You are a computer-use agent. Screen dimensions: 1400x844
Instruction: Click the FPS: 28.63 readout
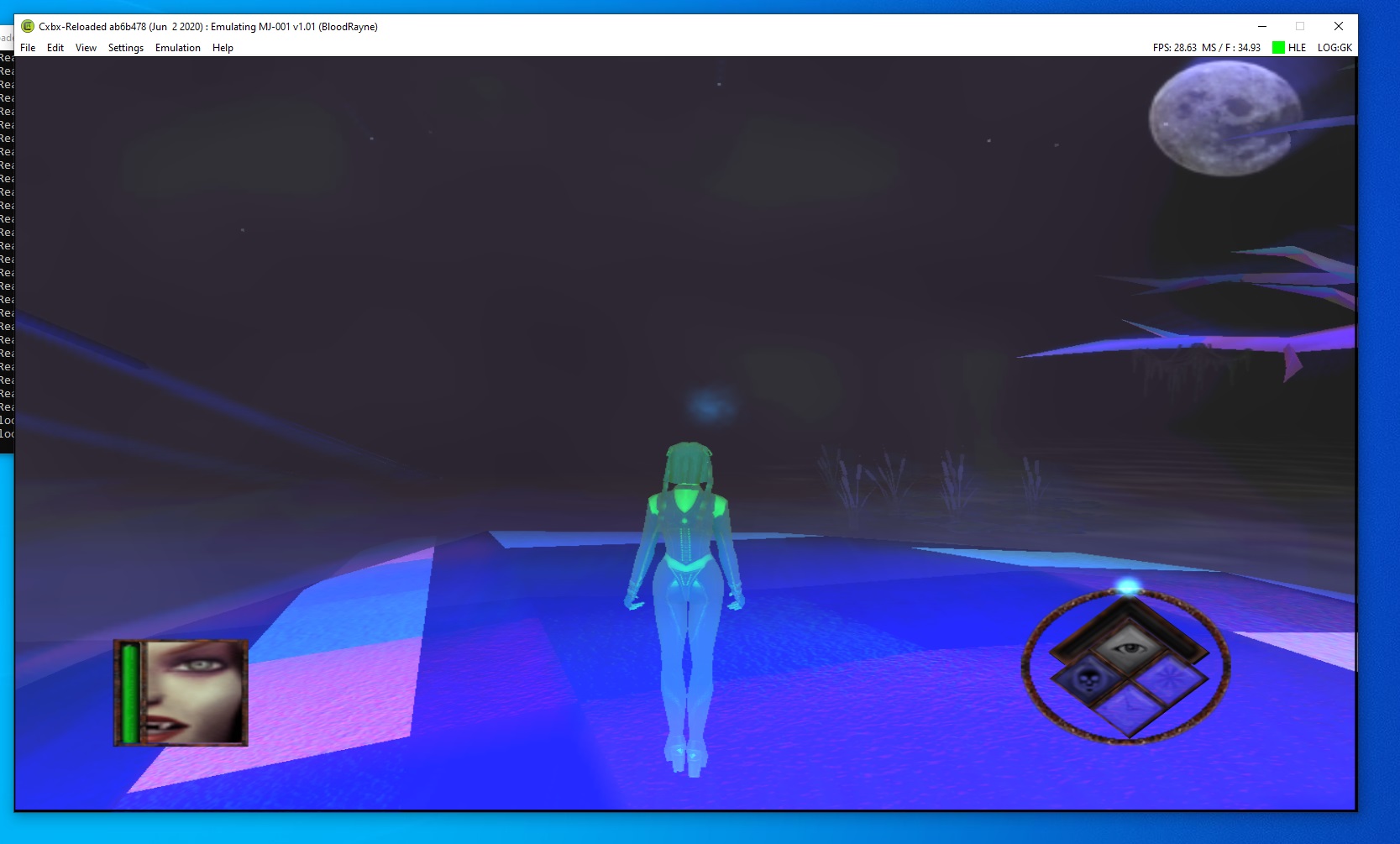pos(1174,48)
